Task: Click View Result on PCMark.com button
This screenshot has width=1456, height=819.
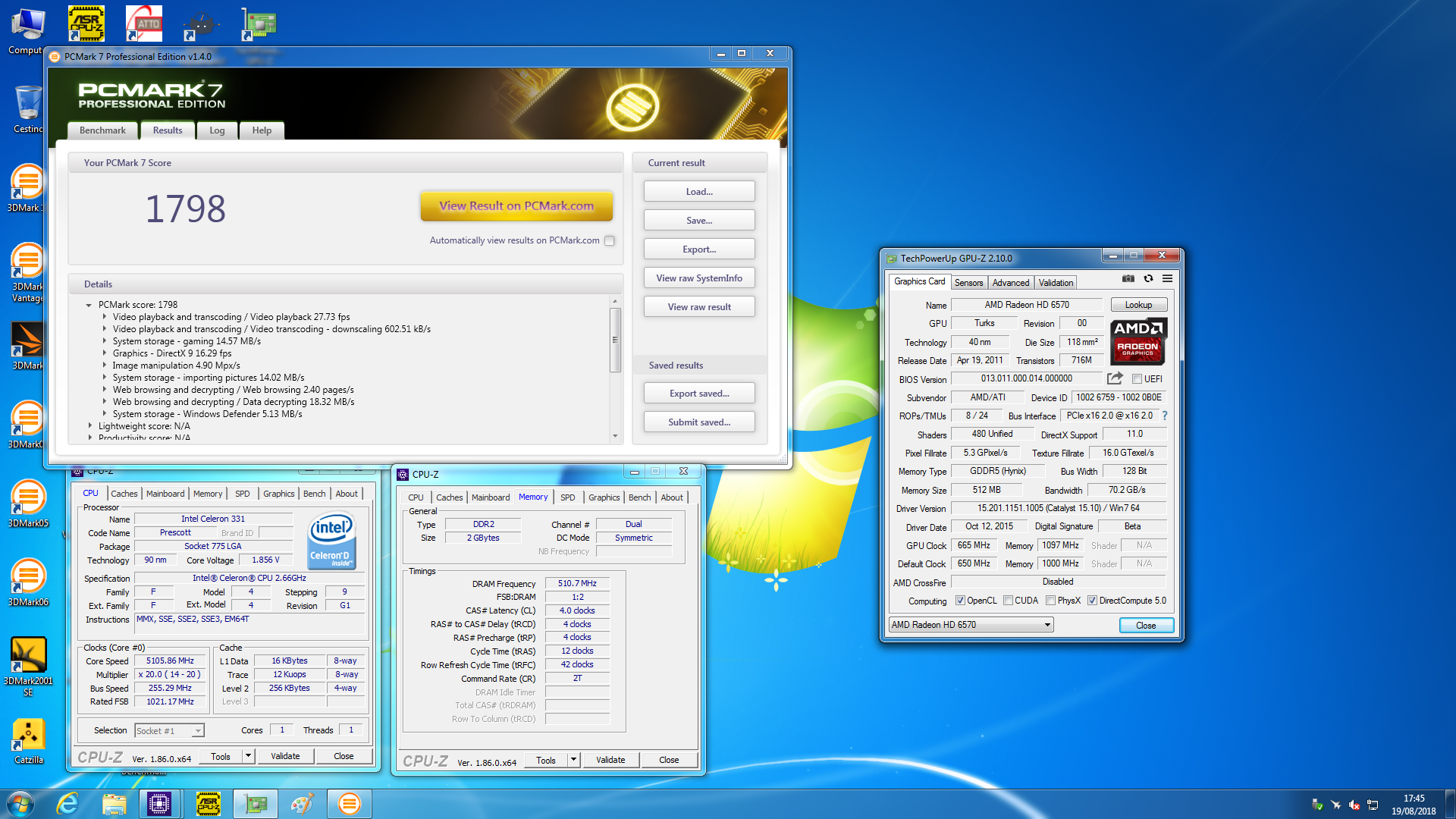Action: tap(516, 206)
